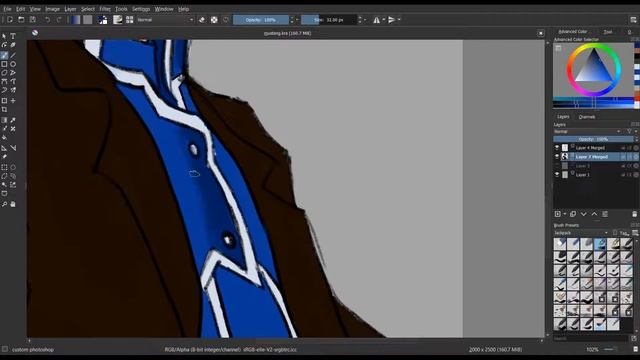The width and height of the screenshot is (640, 360).
Task: Open the Jackpack brush tag dropdown
Action: click(581, 233)
